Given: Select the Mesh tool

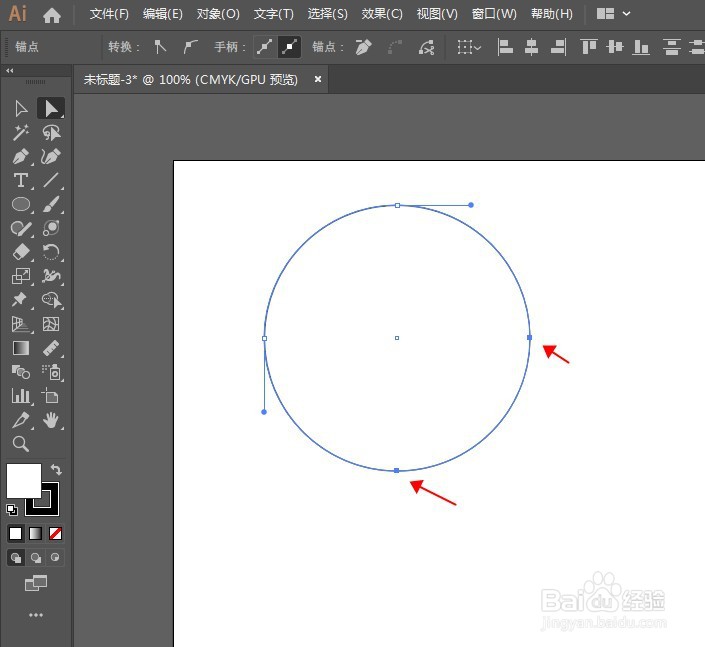Looking at the screenshot, I should click(51, 324).
